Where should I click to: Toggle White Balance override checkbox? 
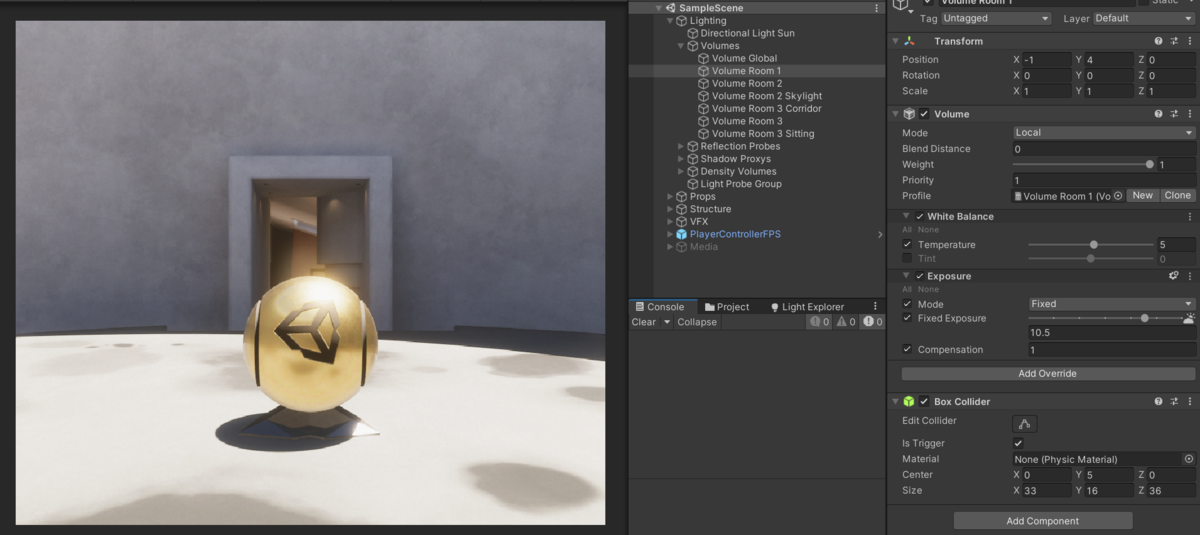920,216
